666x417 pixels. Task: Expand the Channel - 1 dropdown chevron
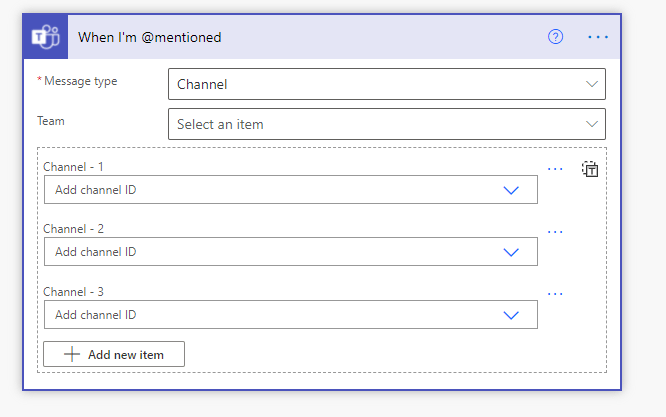511,190
